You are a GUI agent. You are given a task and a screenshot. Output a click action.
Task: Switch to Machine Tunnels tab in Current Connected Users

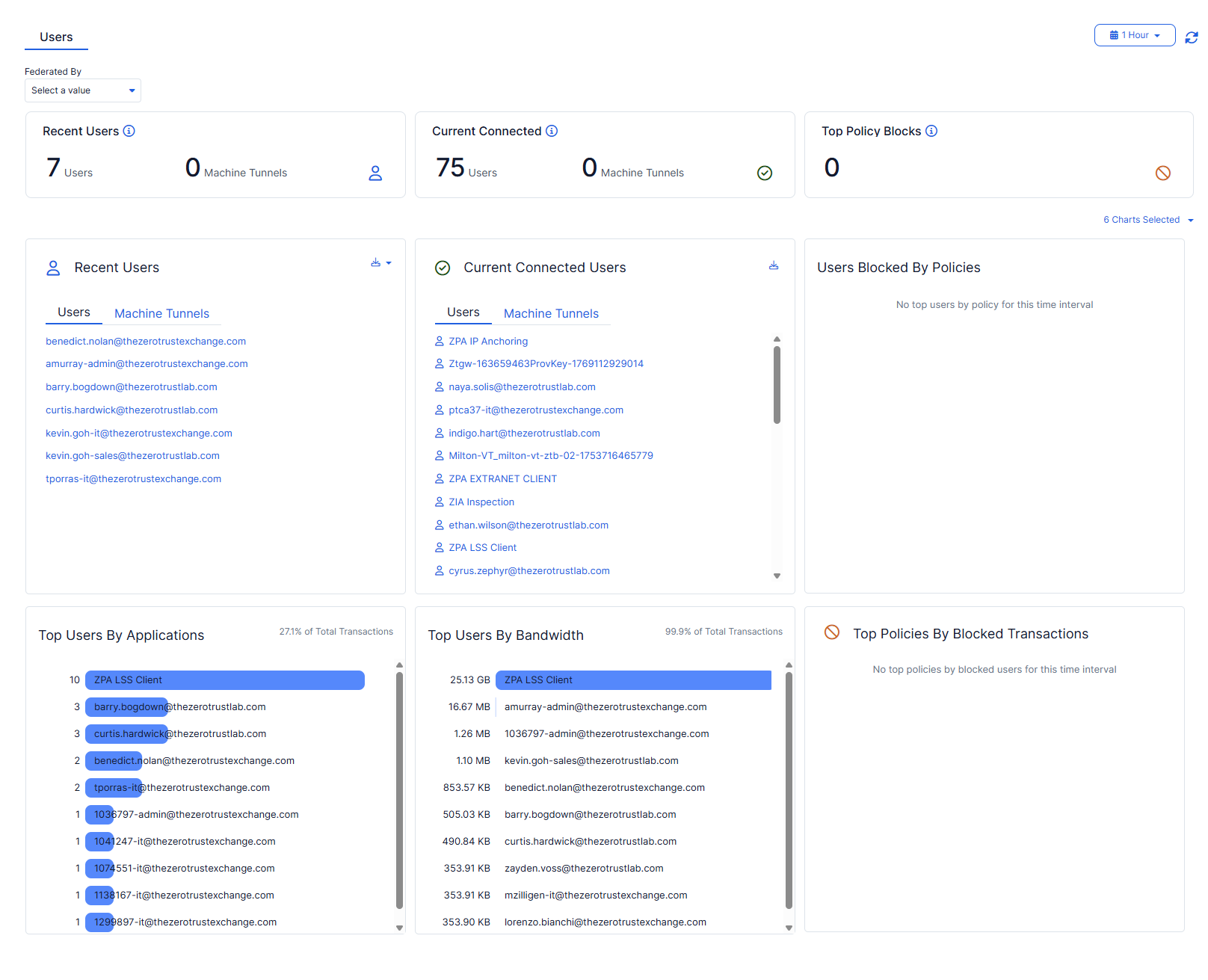coord(551,313)
